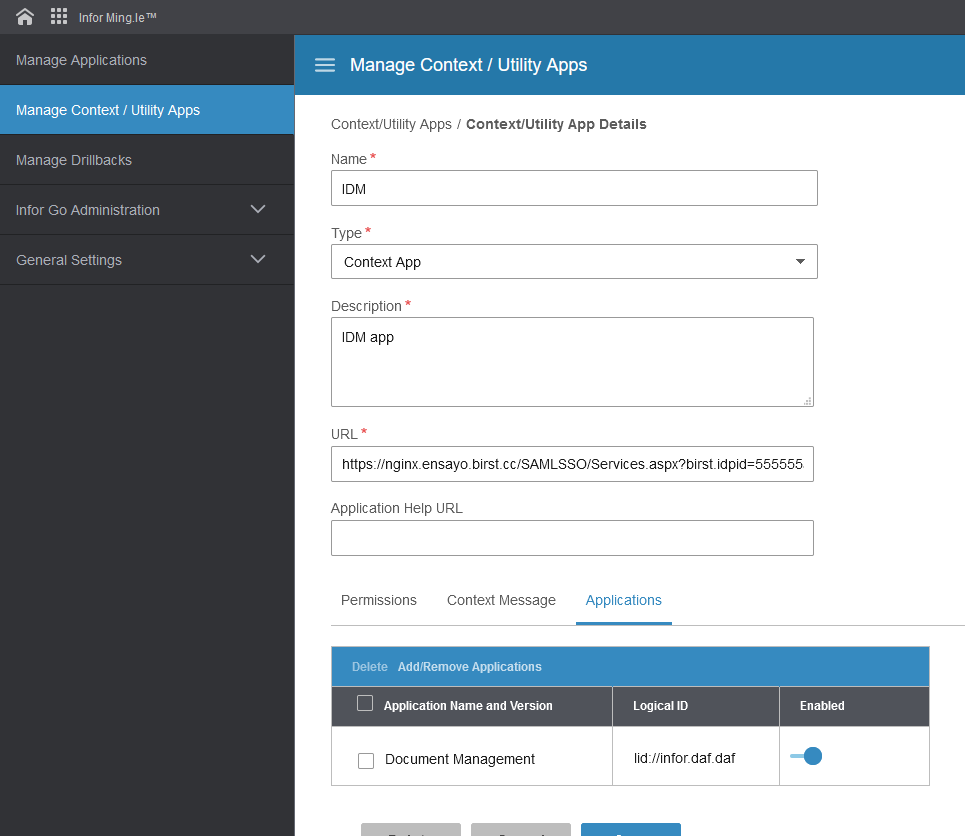Click Delete in the applications table toolbar
This screenshot has height=836, width=965.
(x=369, y=667)
